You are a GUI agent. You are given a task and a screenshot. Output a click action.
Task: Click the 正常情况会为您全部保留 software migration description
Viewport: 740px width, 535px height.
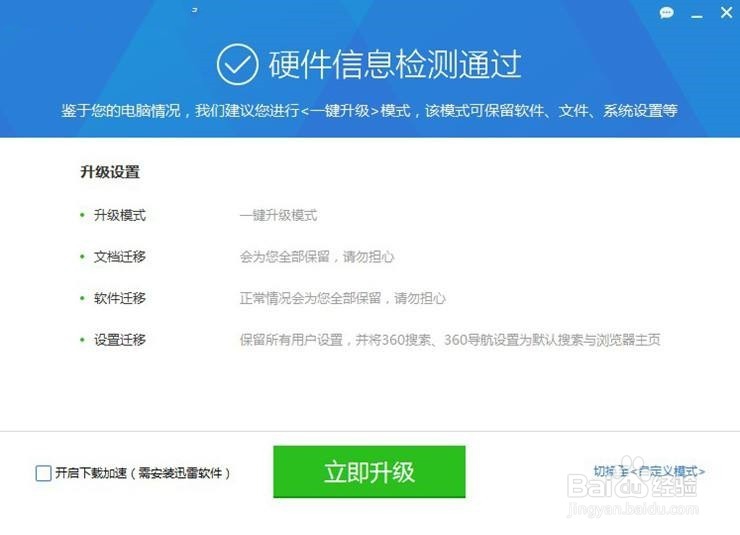pos(343,298)
